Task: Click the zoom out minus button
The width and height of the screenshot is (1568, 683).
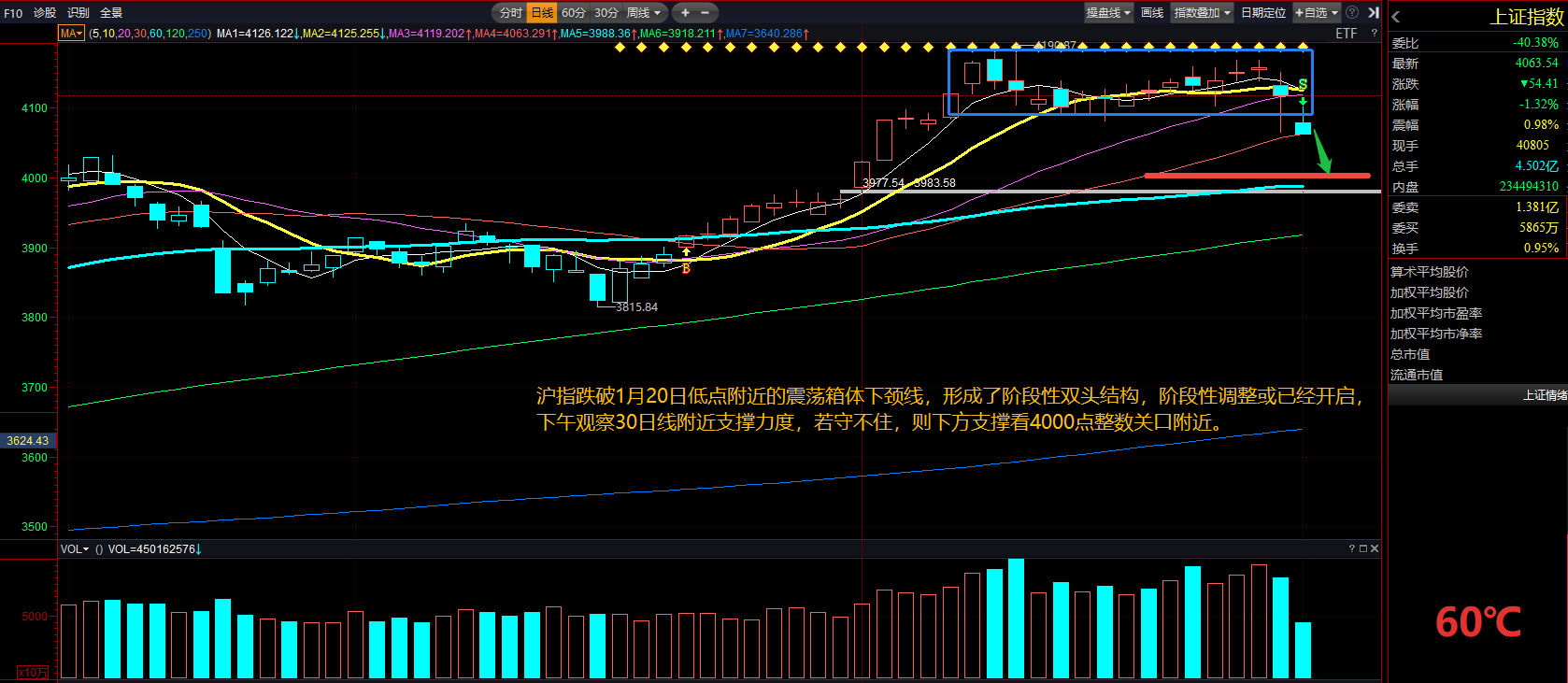Action: click(x=706, y=12)
